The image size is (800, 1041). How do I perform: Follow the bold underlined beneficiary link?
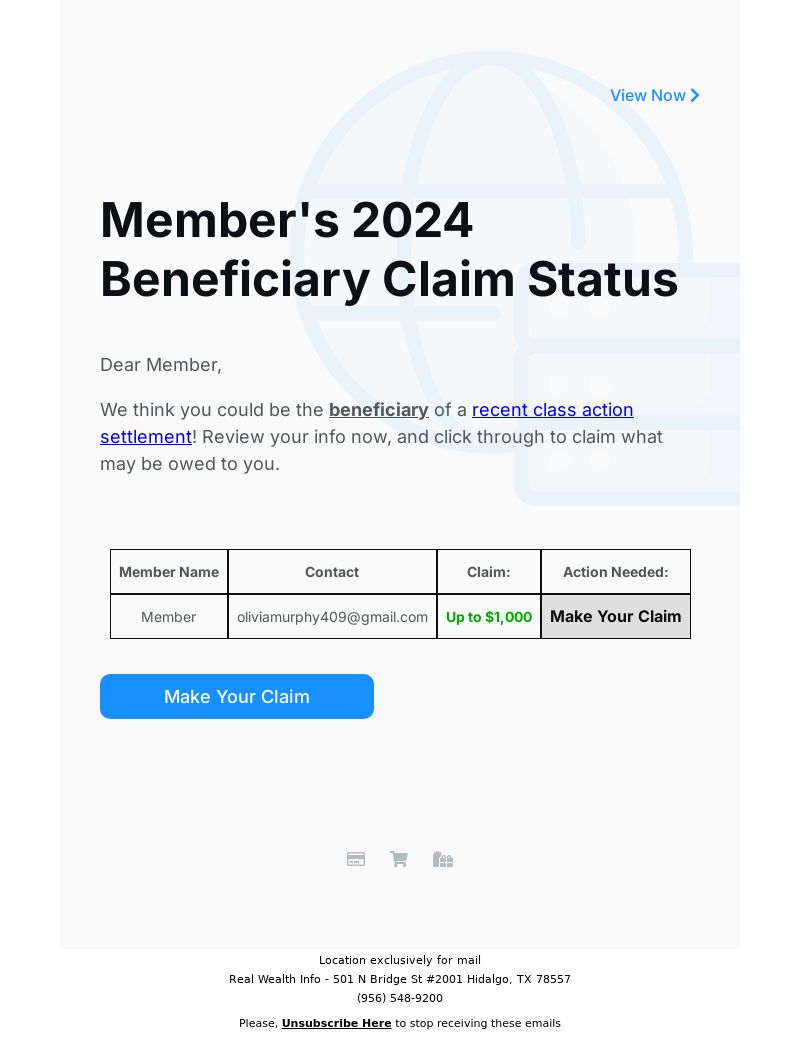tap(378, 410)
